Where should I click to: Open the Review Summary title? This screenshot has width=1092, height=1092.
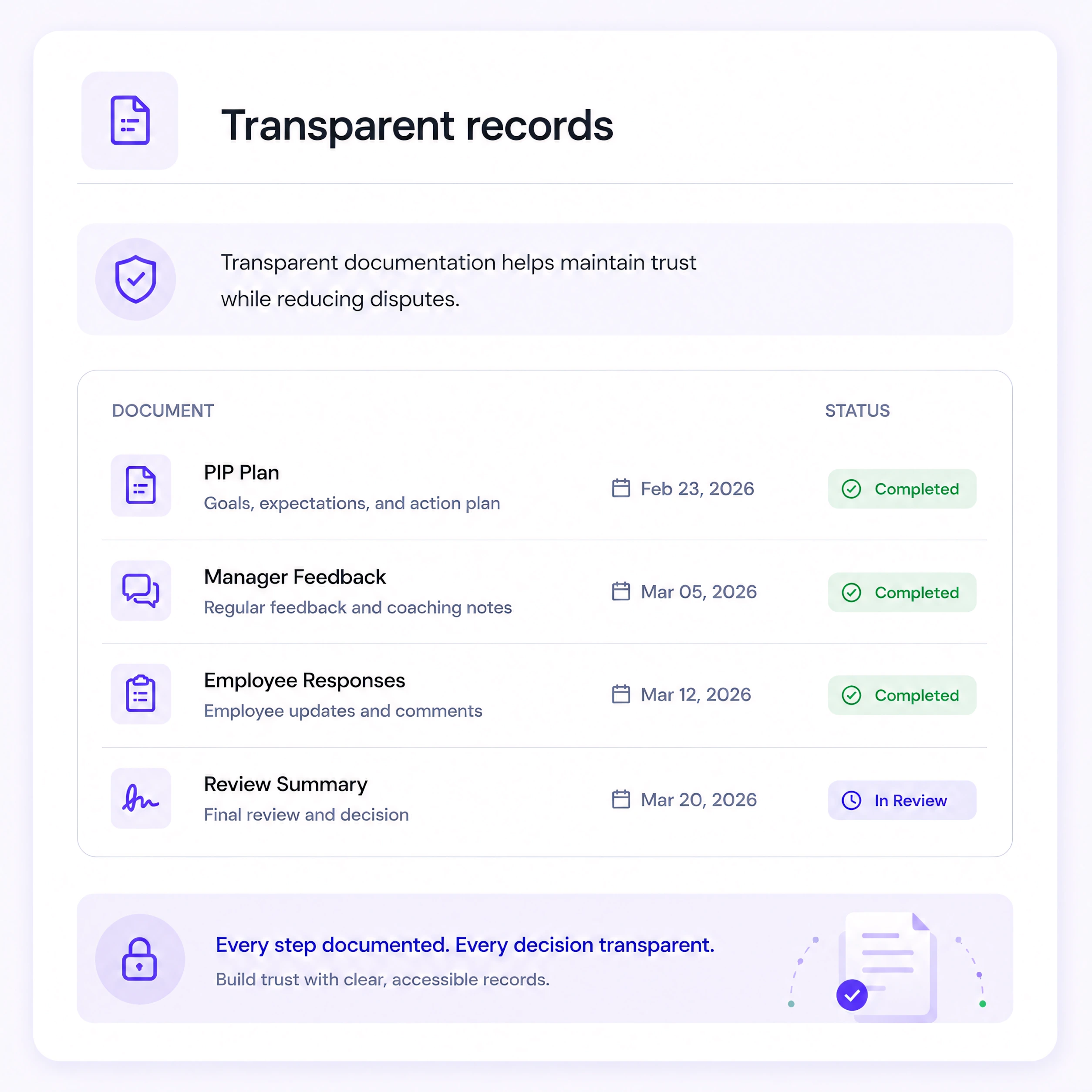tap(286, 785)
